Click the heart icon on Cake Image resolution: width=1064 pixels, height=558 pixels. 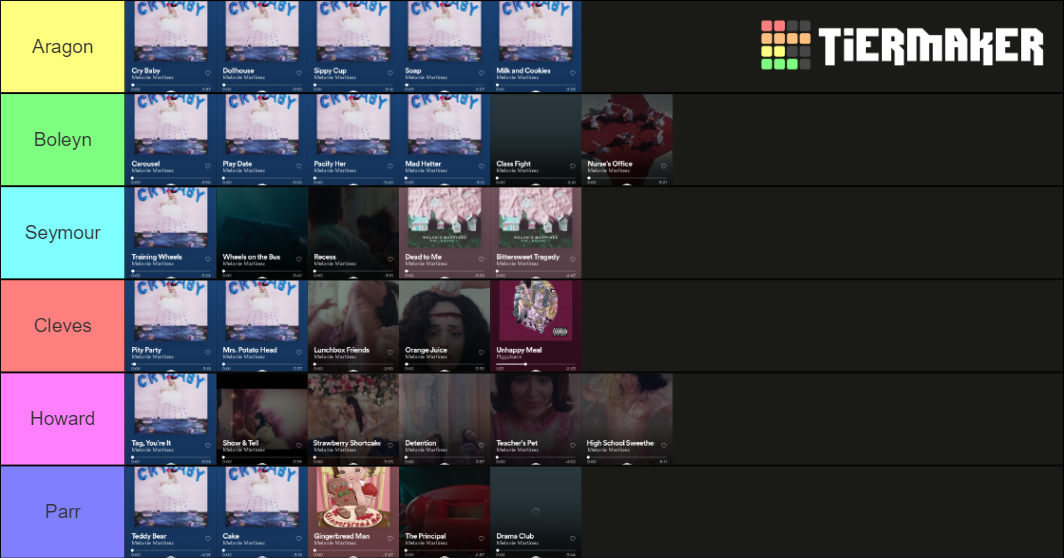(x=299, y=538)
